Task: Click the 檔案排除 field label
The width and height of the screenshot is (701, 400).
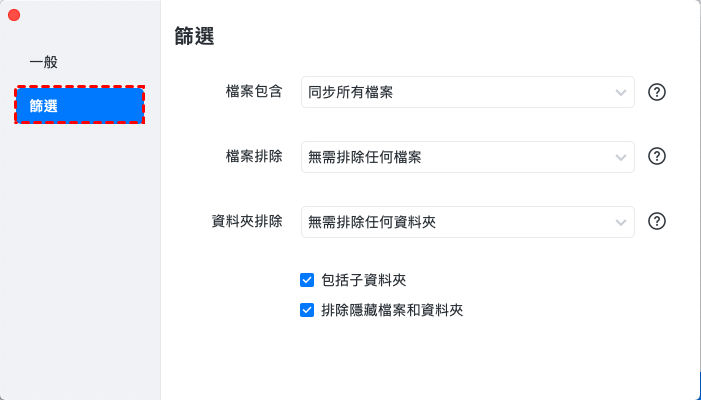Action: pyautogui.click(x=254, y=156)
